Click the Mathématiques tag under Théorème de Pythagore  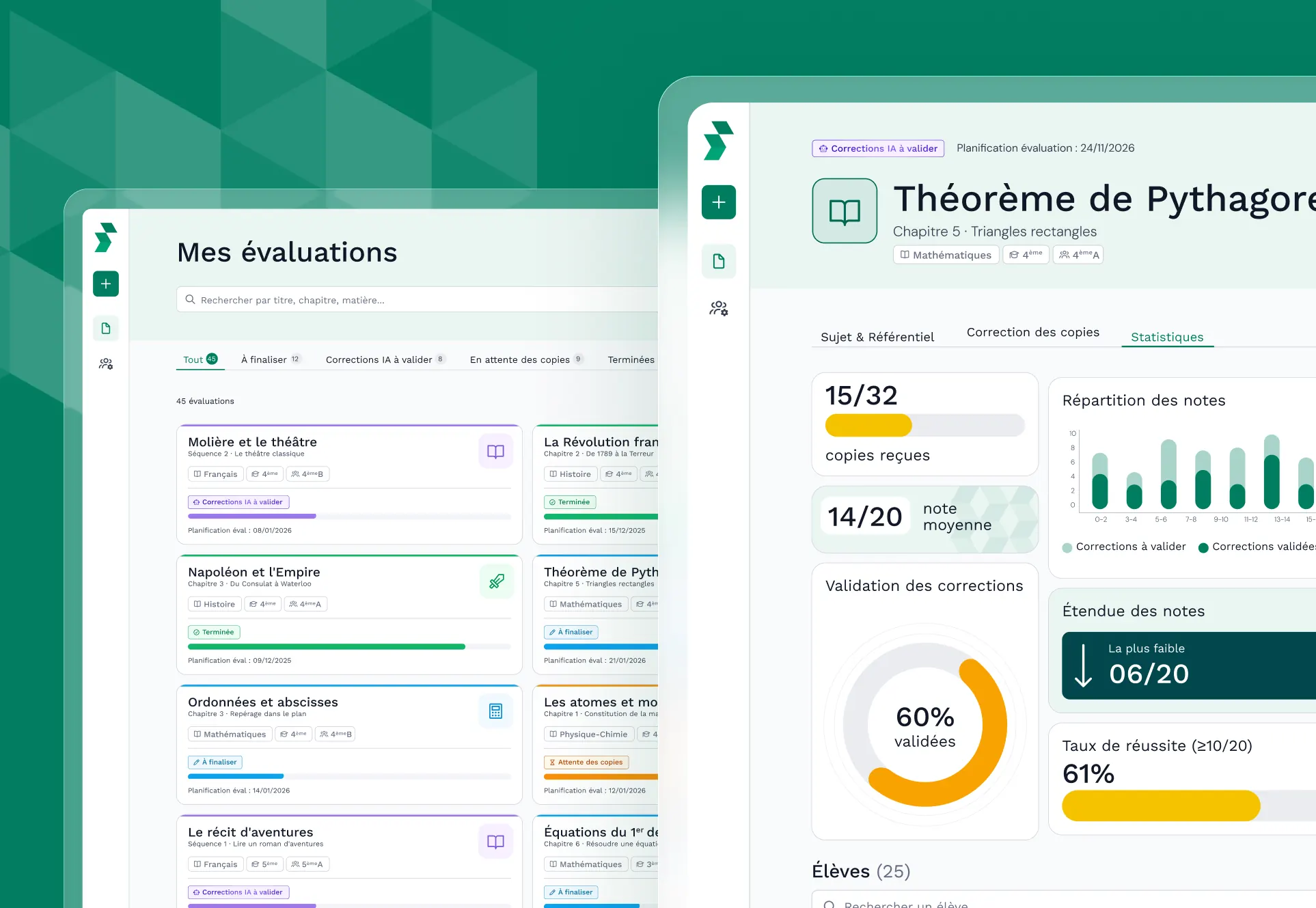946,255
